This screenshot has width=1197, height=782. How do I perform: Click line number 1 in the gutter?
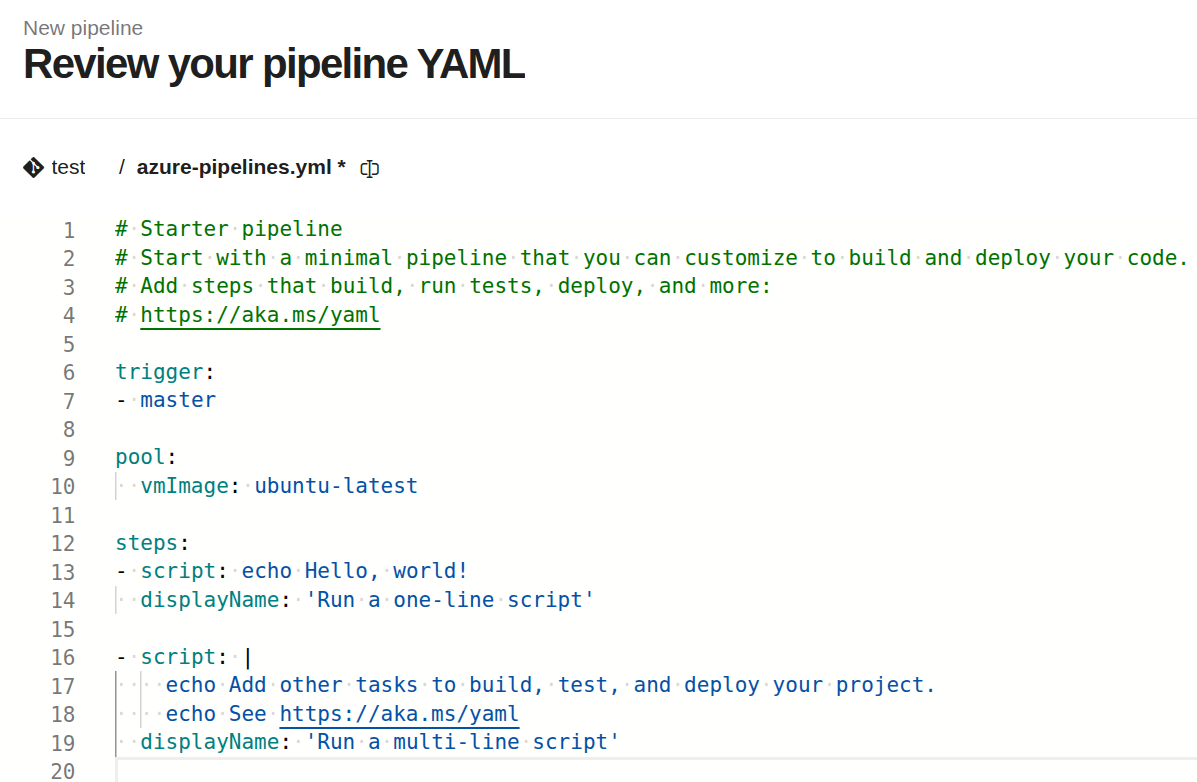(x=68, y=230)
